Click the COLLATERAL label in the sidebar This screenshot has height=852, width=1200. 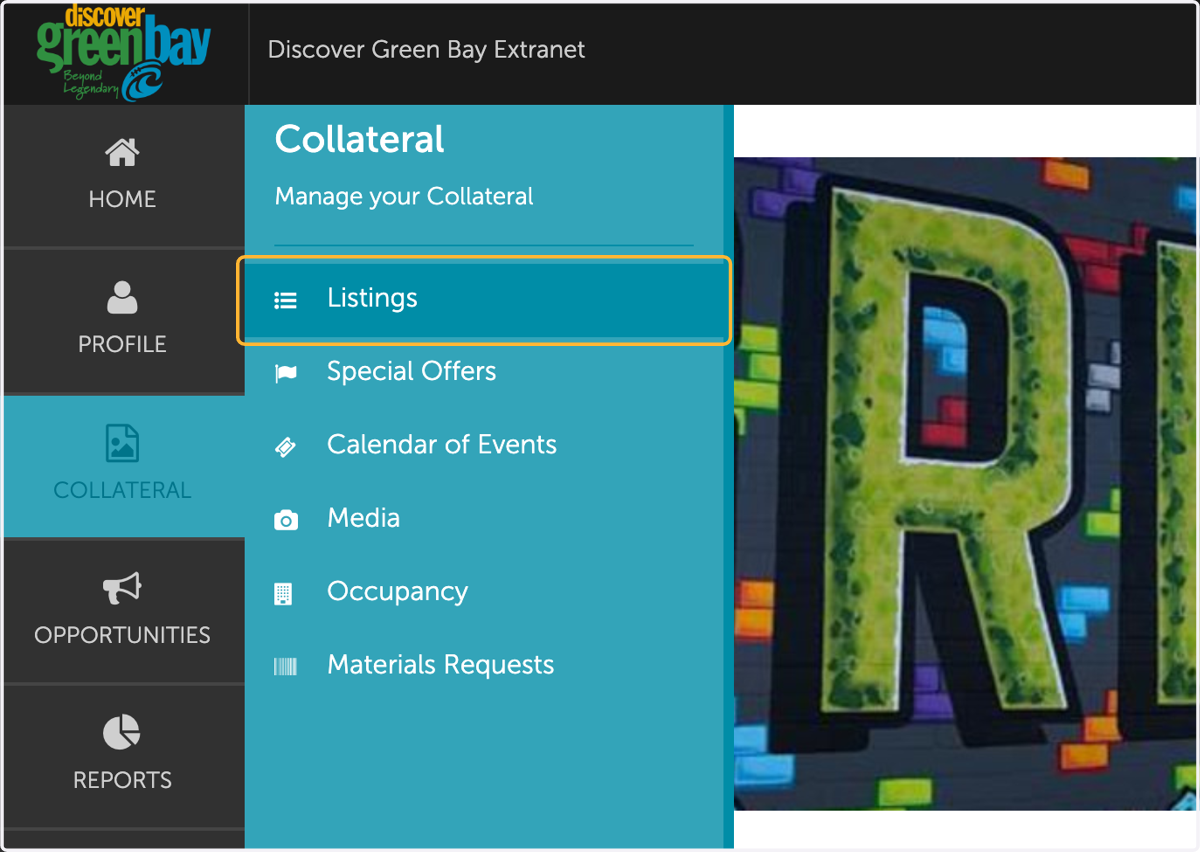pyautogui.click(x=122, y=490)
